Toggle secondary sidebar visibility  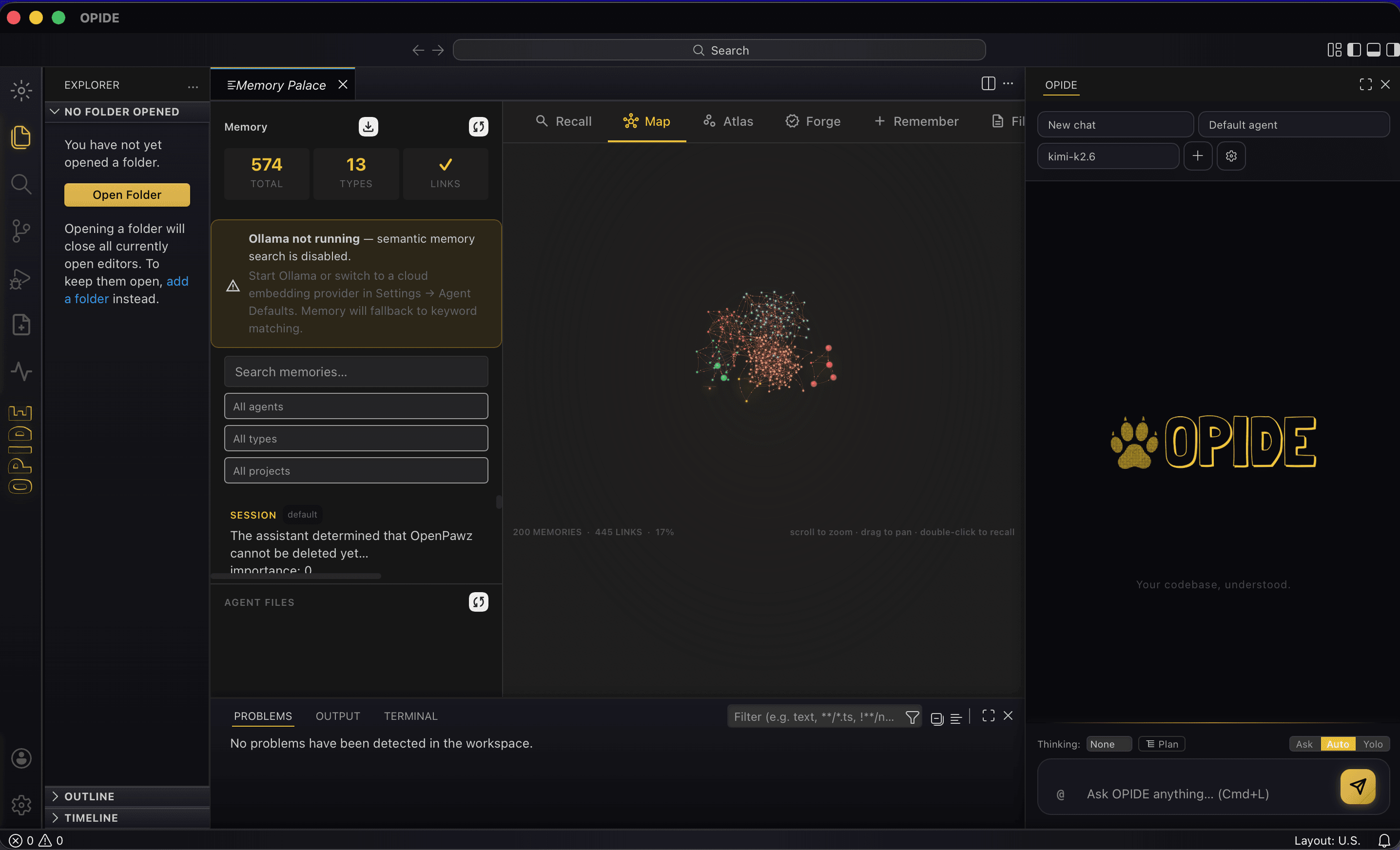coord(1392,50)
